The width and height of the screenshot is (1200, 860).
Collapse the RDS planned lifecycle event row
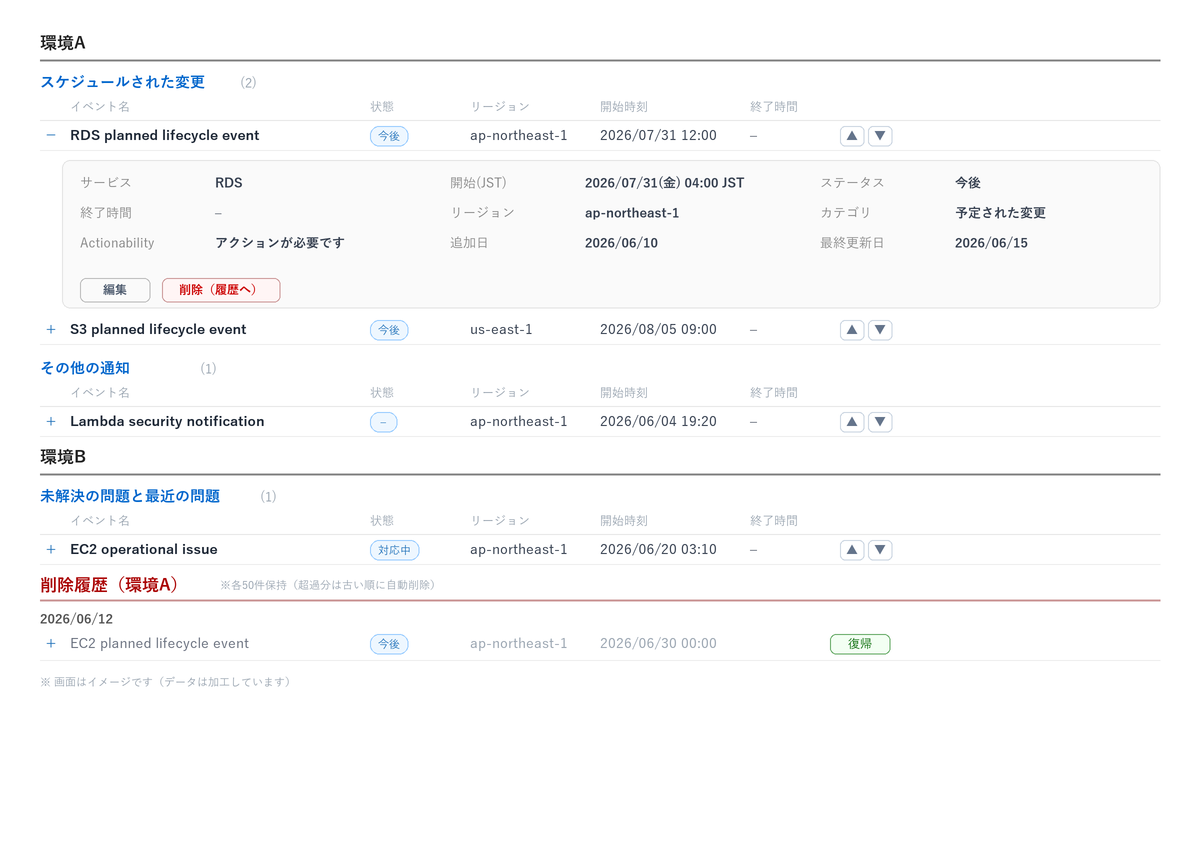coord(51,135)
